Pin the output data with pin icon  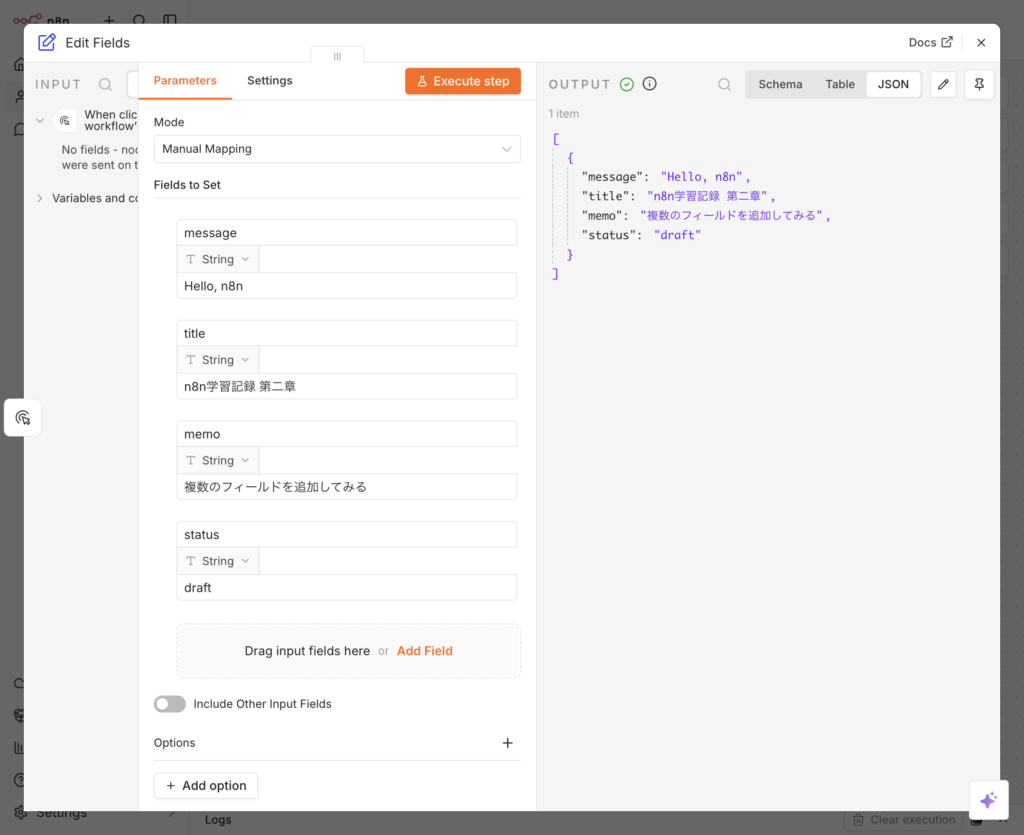tap(979, 84)
